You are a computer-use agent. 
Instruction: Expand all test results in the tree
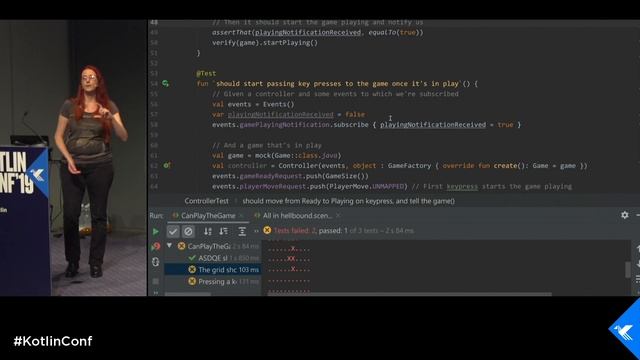pyautogui.click(x=242, y=231)
